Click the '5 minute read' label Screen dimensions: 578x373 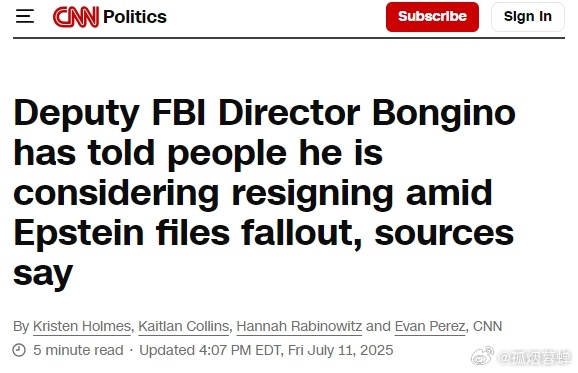[x=78, y=350]
